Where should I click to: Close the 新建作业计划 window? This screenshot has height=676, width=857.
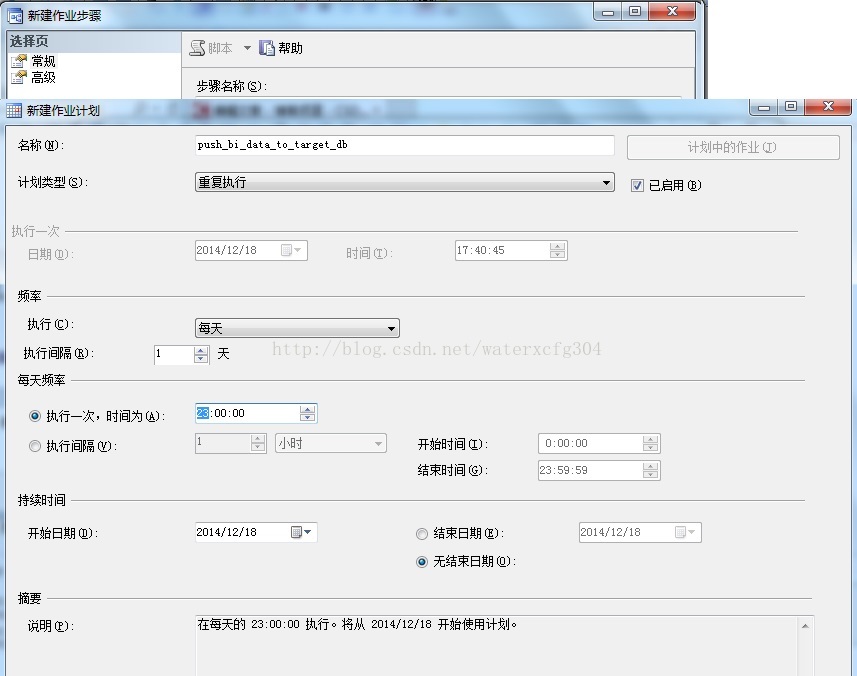(828, 106)
